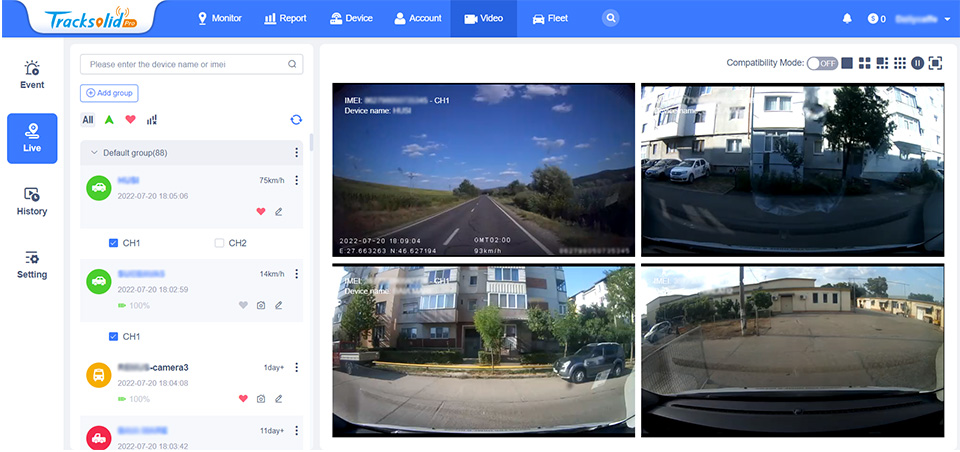Check the CH2 channel box

pos(219,243)
